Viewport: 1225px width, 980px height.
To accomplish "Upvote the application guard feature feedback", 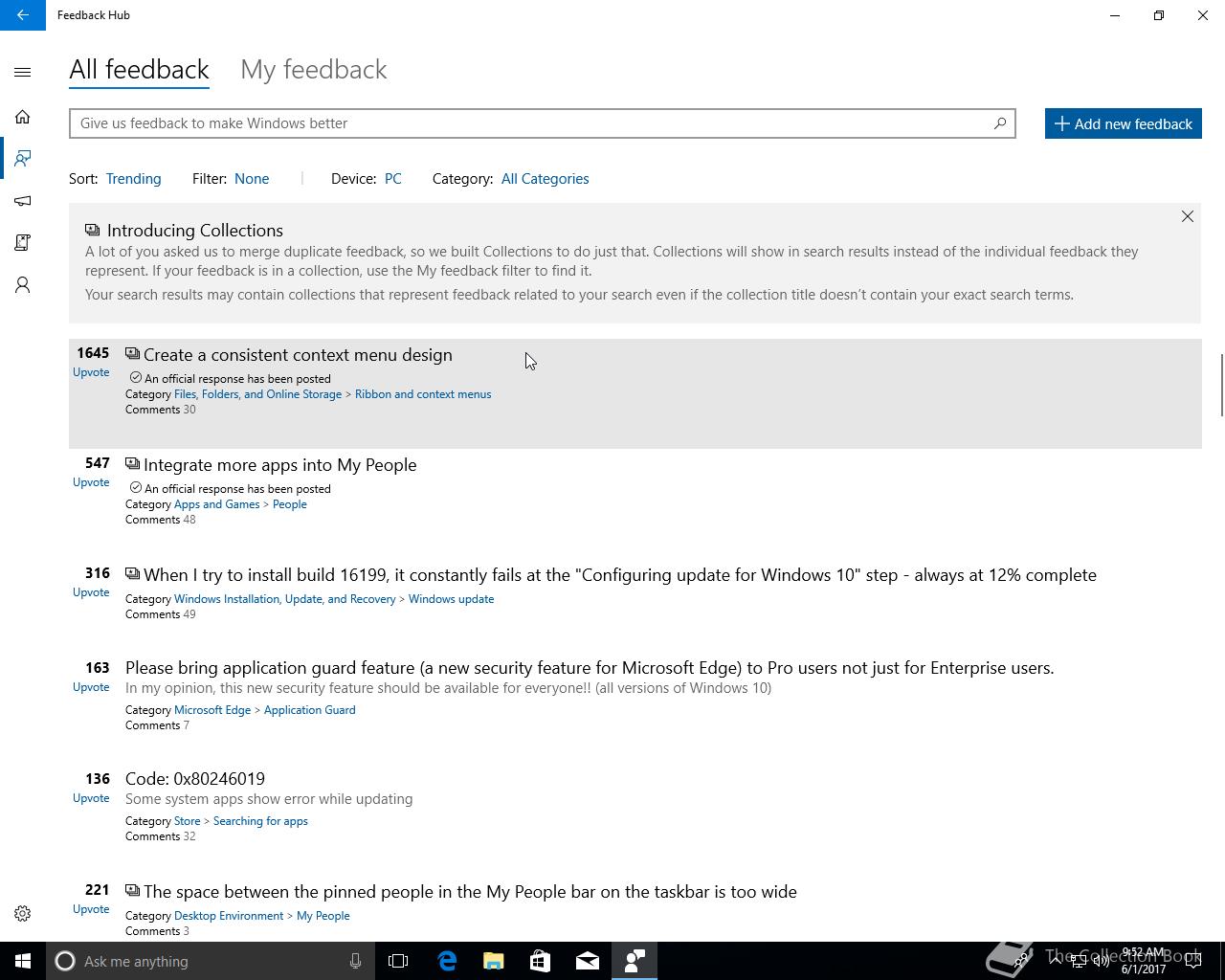I will click(x=91, y=687).
